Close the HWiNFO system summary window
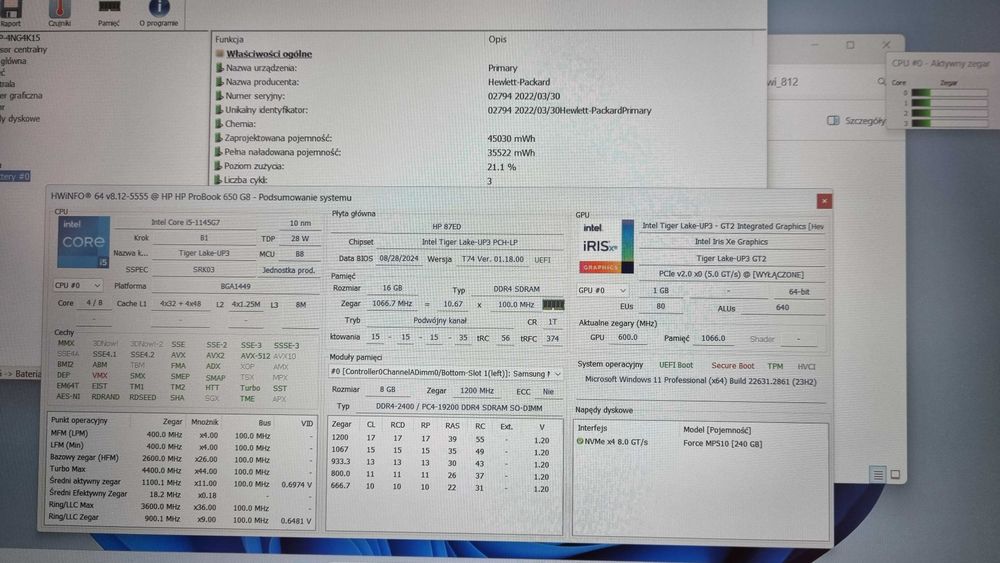Screen dimensions: 1000x563 click(824, 201)
